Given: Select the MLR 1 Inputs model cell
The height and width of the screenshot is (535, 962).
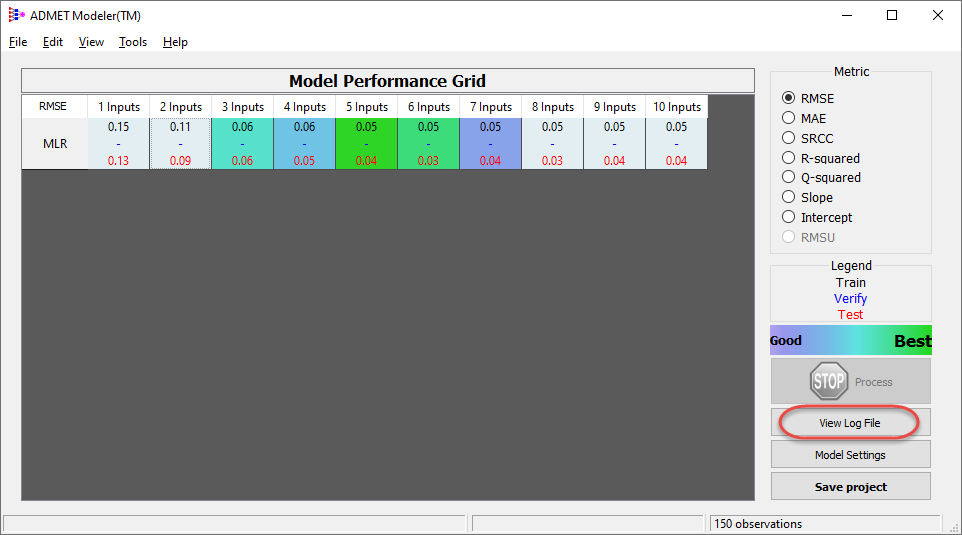Looking at the screenshot, I should coord(118,144).
